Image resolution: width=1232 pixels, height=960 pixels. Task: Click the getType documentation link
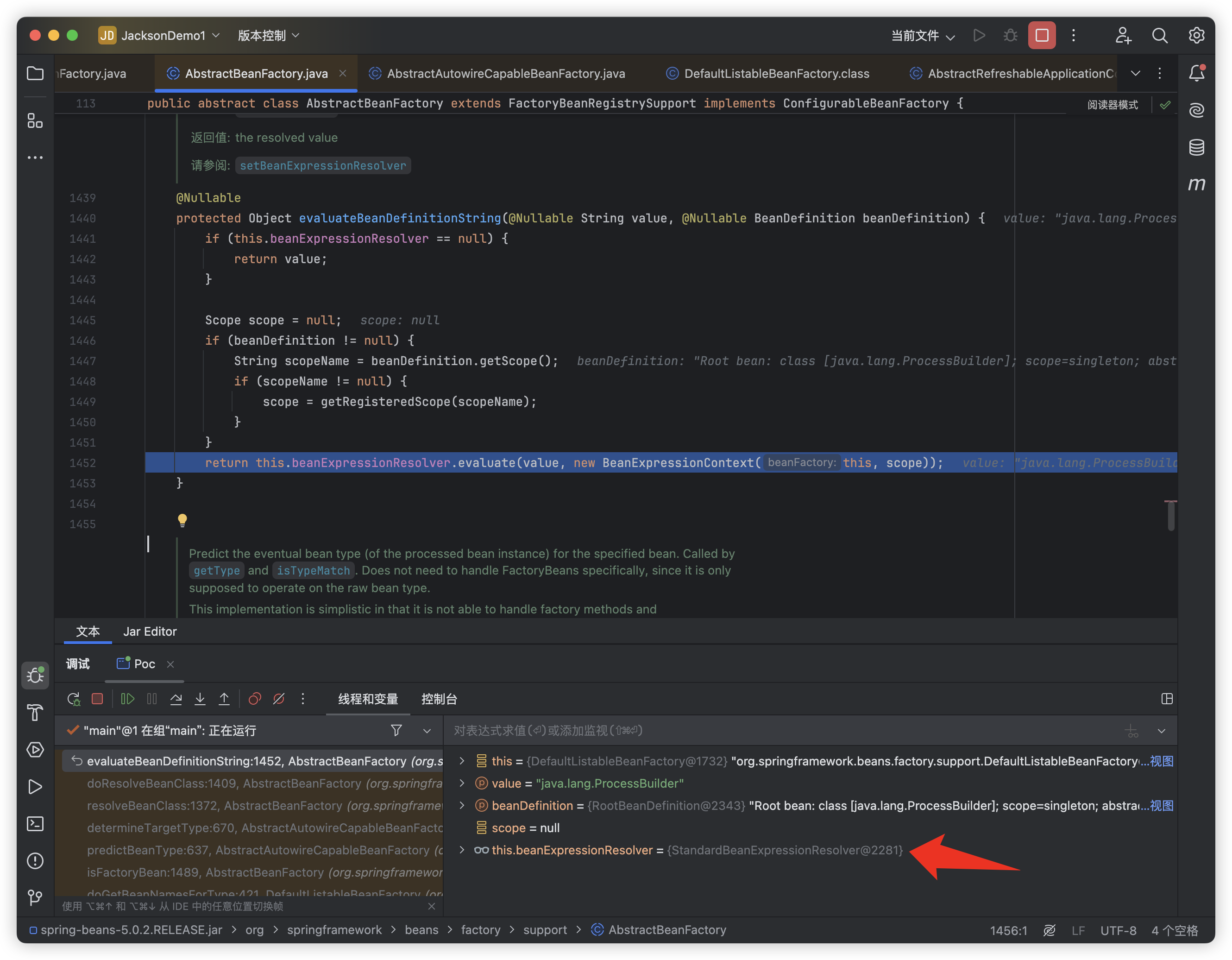coord(217,571)
